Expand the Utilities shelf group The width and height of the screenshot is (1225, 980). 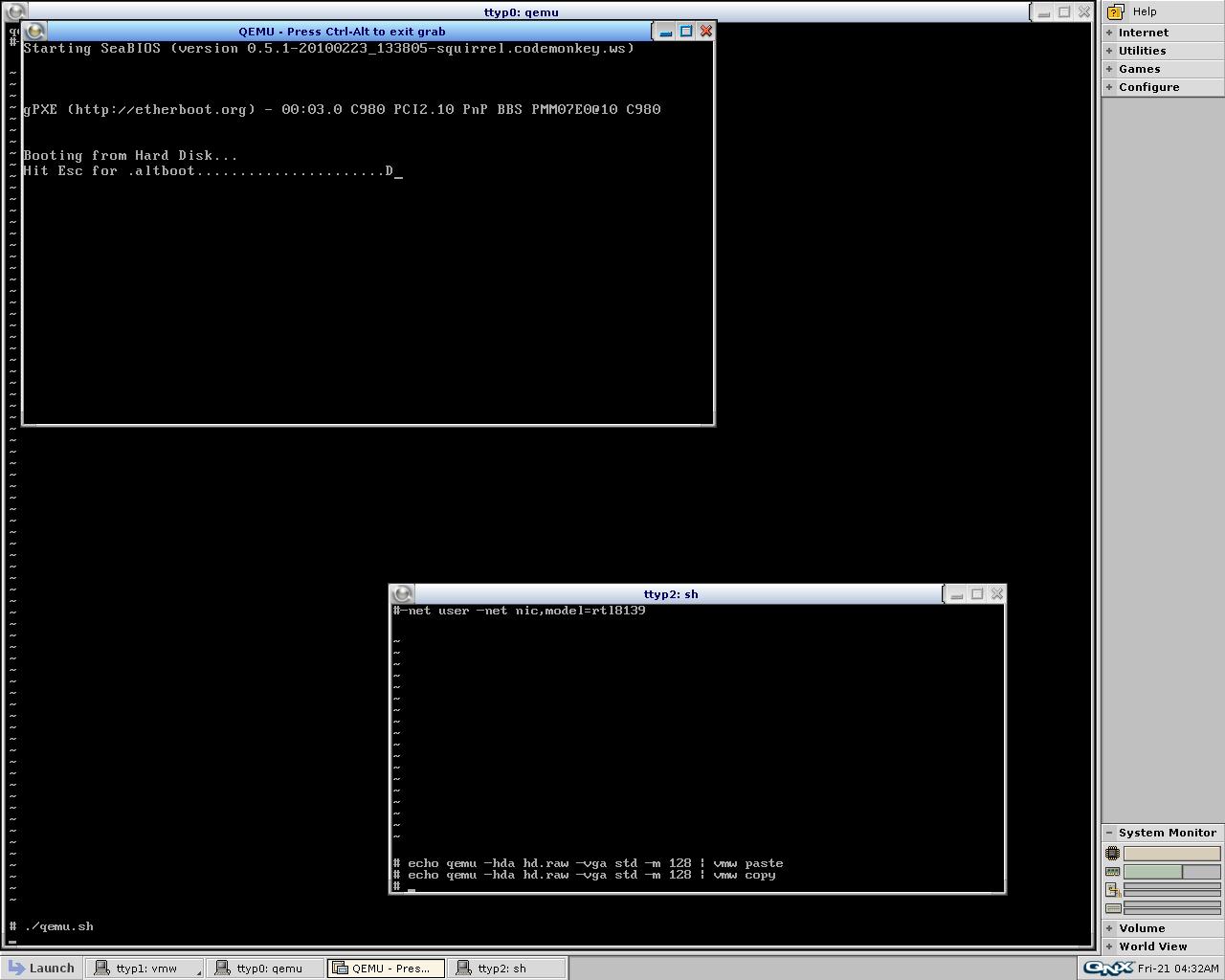[1163, 51]
